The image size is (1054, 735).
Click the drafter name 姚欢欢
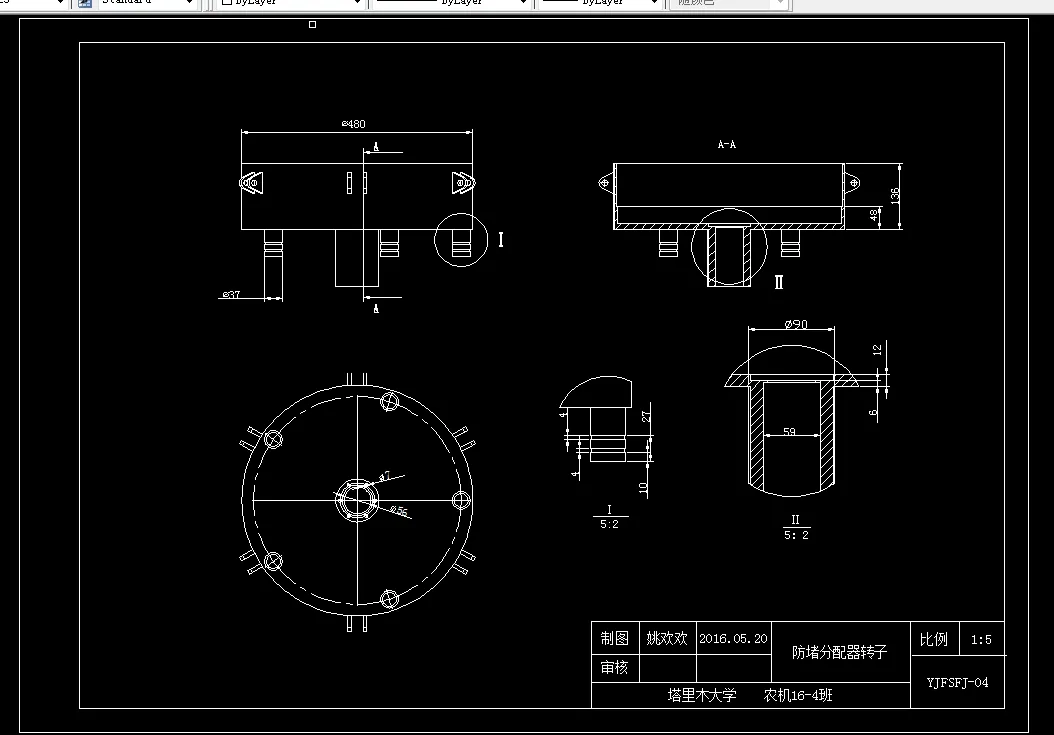[667, 638]
